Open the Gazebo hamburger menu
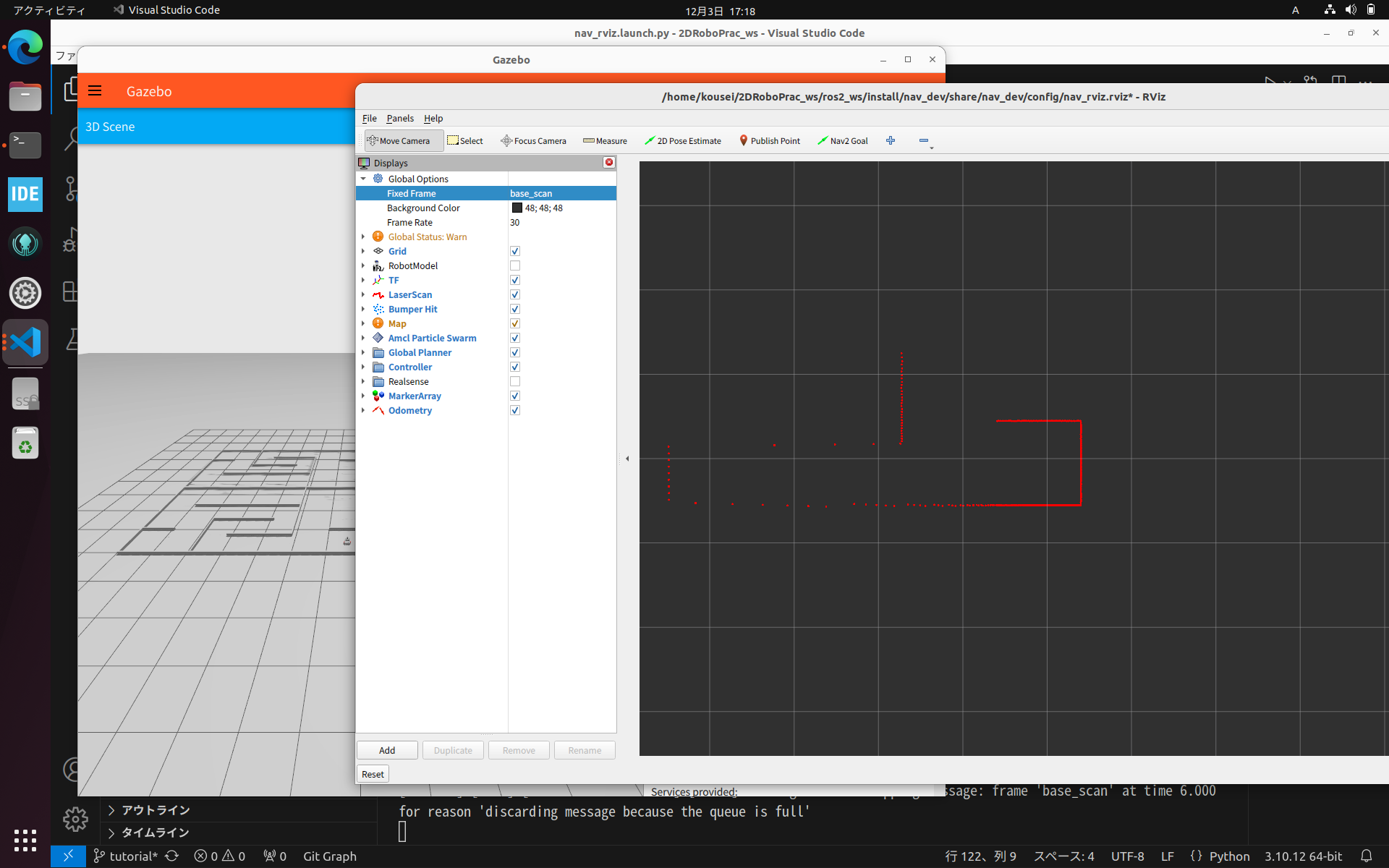 tap(95, 90)
